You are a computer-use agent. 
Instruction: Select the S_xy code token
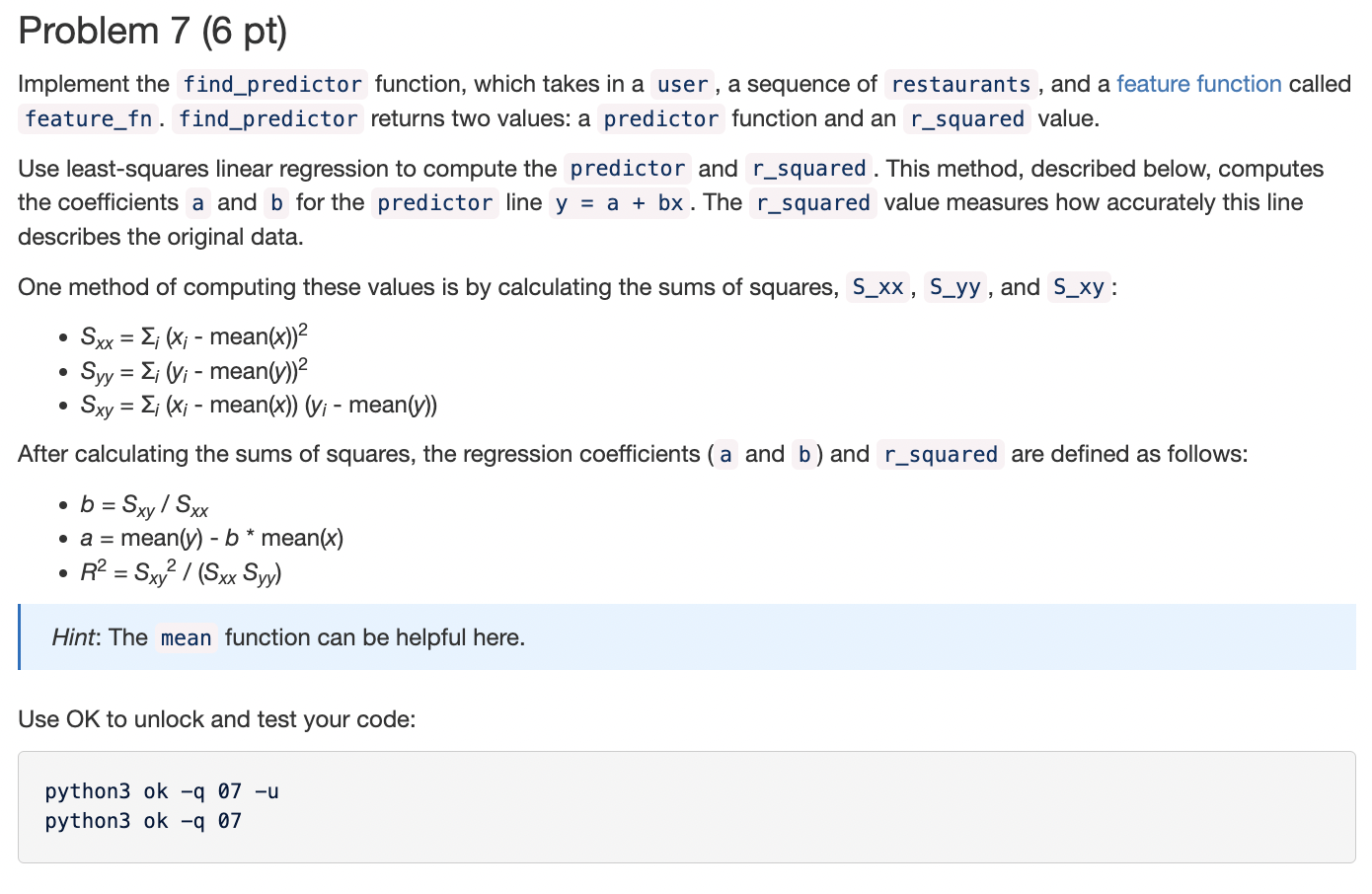[x=1078, y=287]
